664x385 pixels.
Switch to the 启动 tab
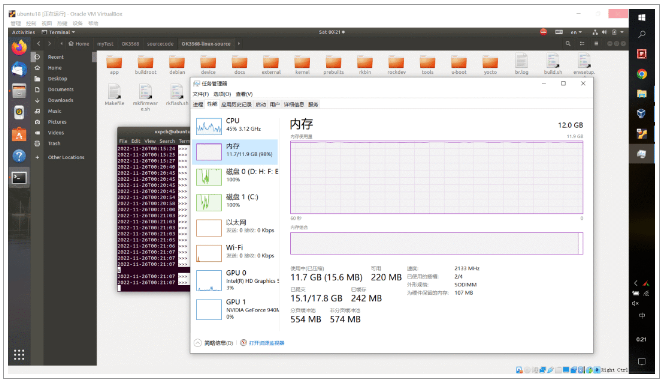[x=261, y=105]
